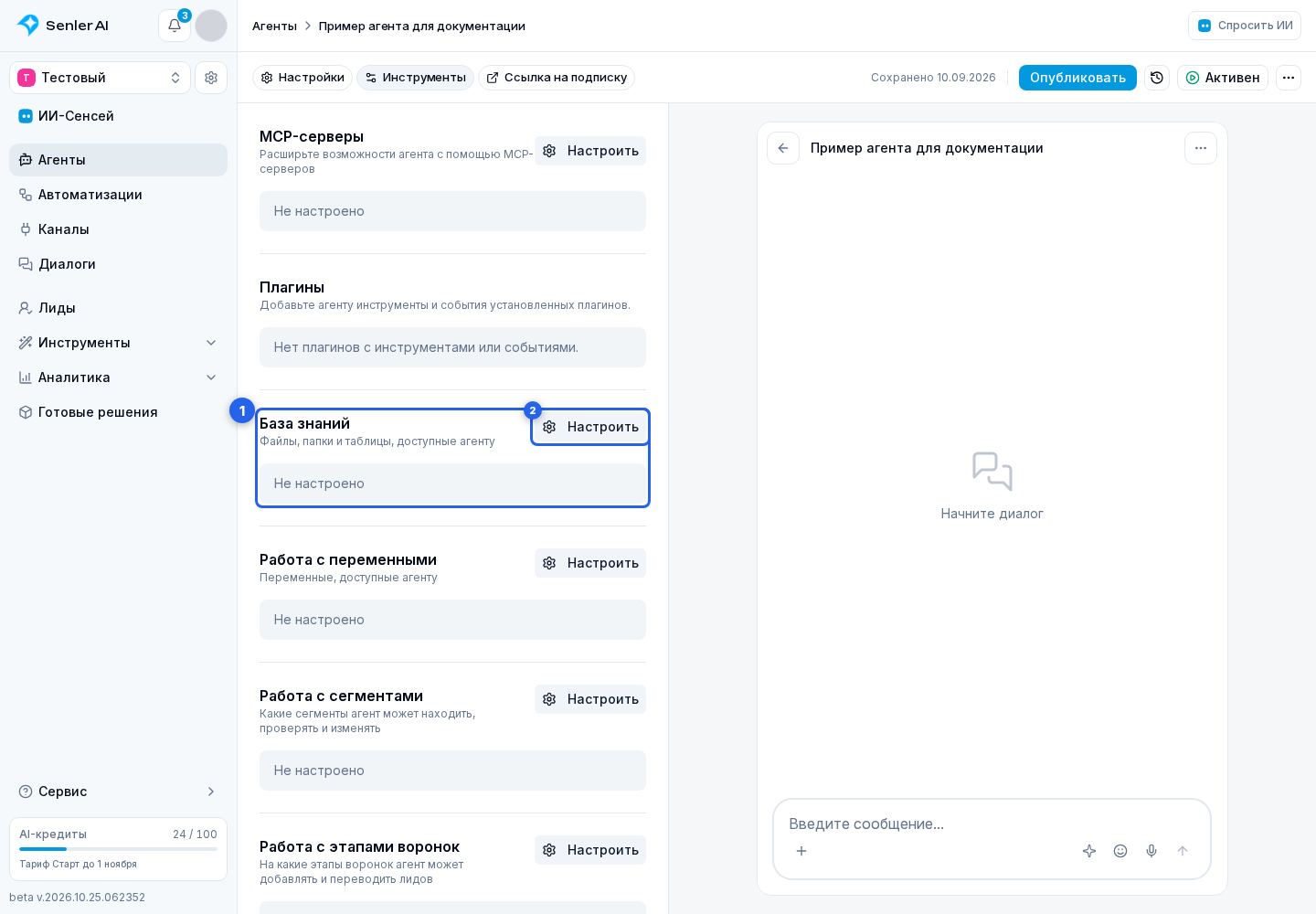Screen dimensions: 1316x914
Task: Go back using chat arrow button
Action: 783,148
